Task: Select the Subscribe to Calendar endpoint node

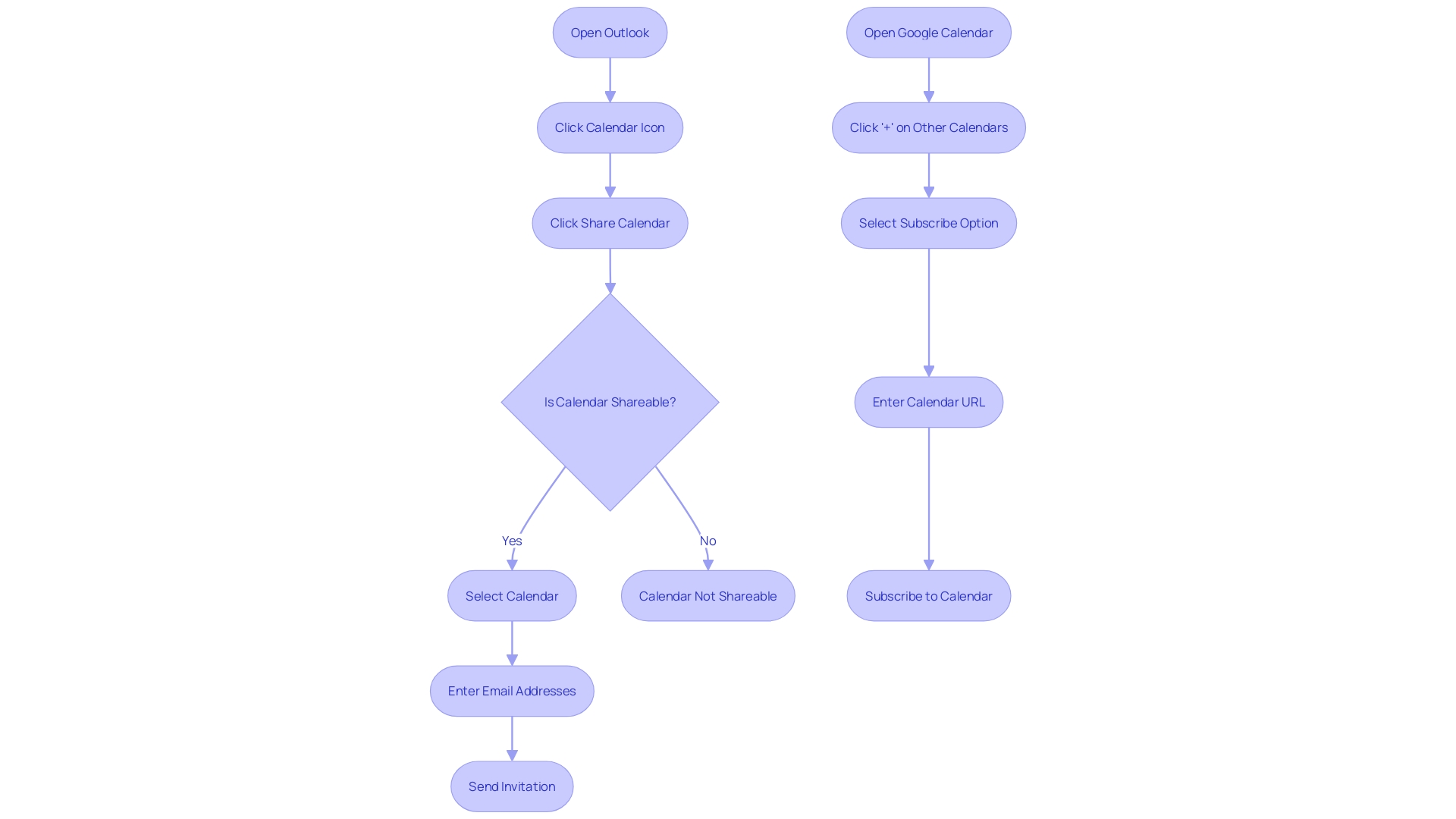Action: [x=928, y=596]
